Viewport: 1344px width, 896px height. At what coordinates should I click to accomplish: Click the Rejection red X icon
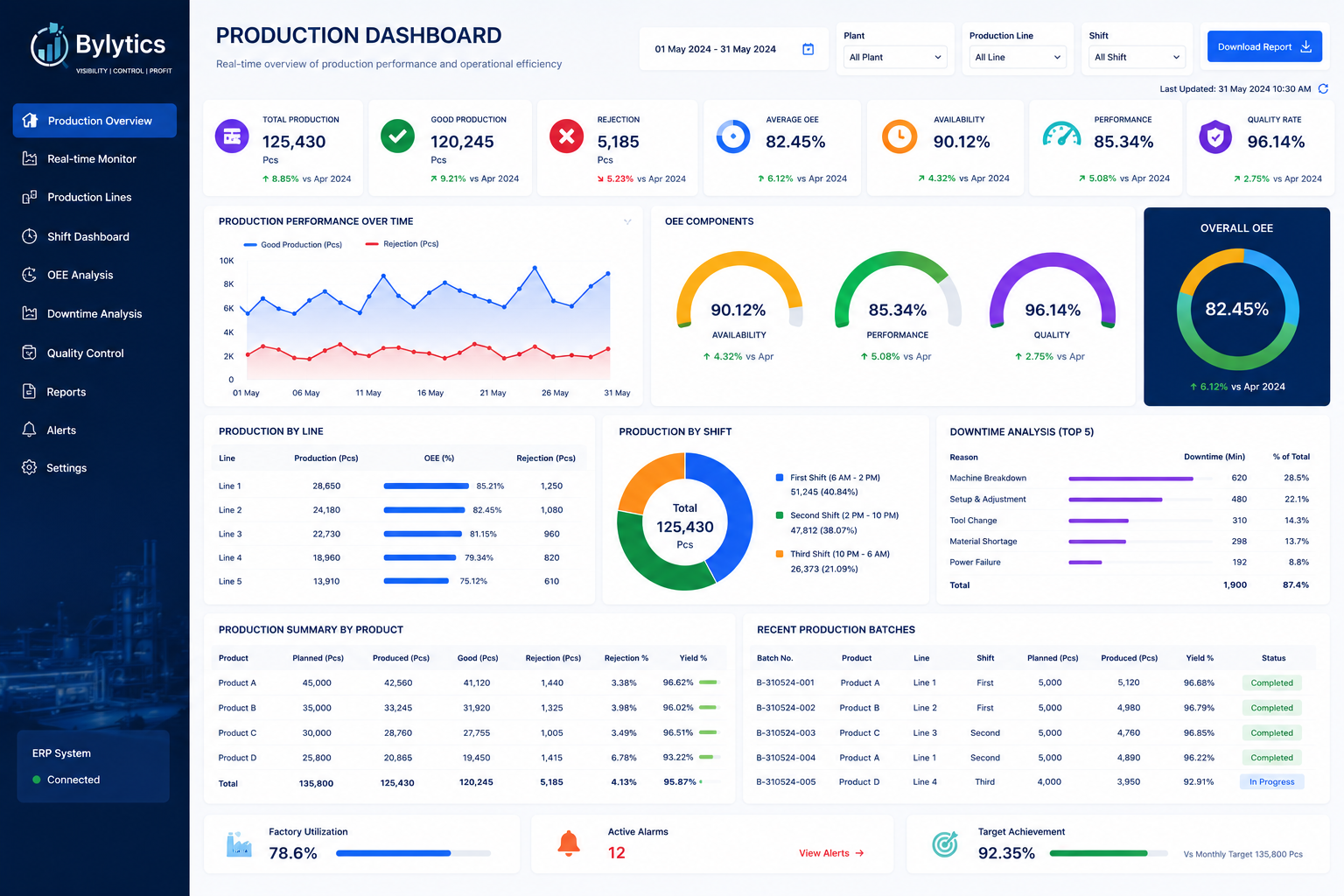click(x=566, y=136)
